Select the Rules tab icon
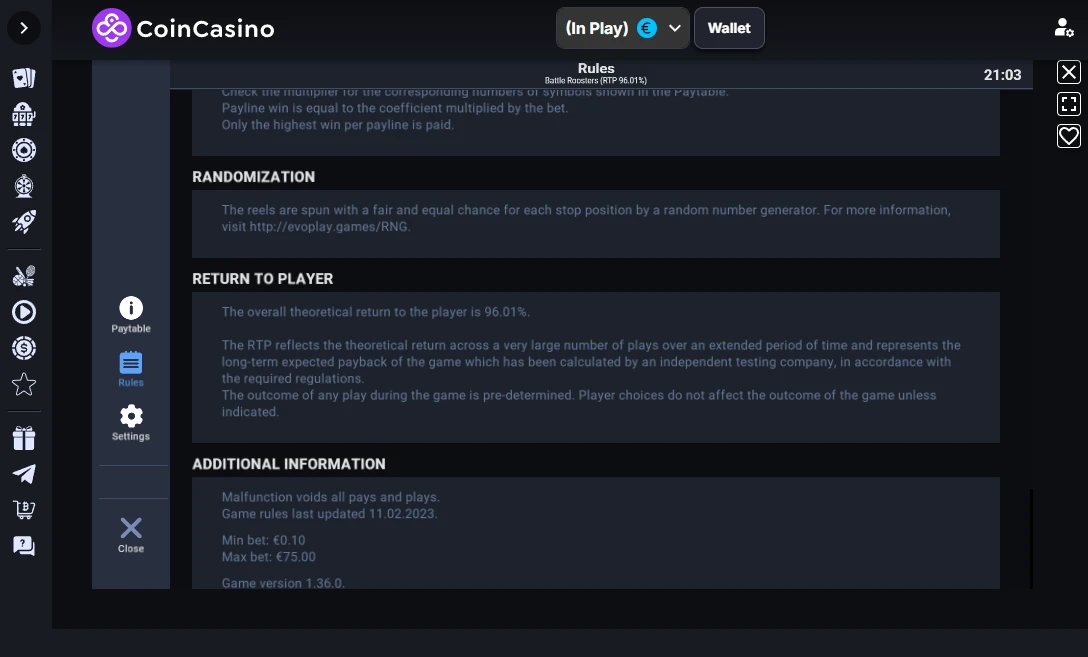This screenshot has width=1088, height=657. (130, 369)
